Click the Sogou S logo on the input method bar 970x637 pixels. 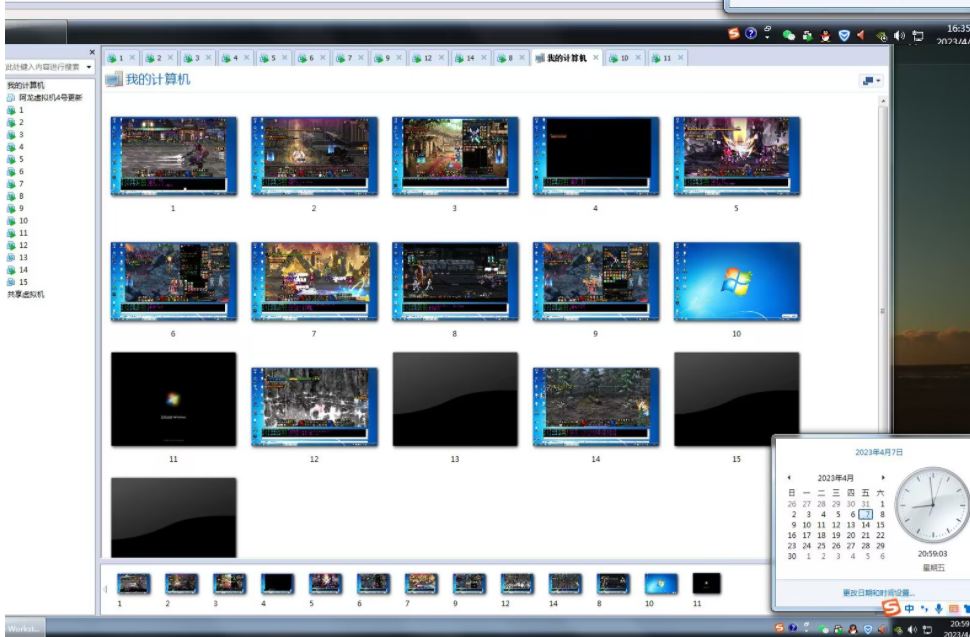click(x=891, y=607)
